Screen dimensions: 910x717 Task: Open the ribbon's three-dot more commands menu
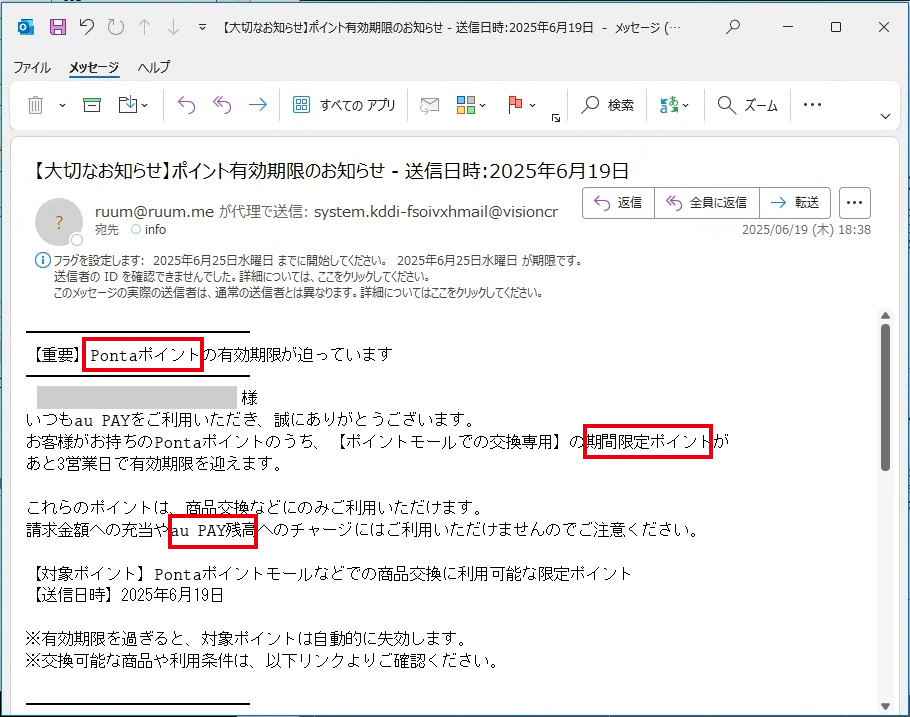click(x=812, y=105)
